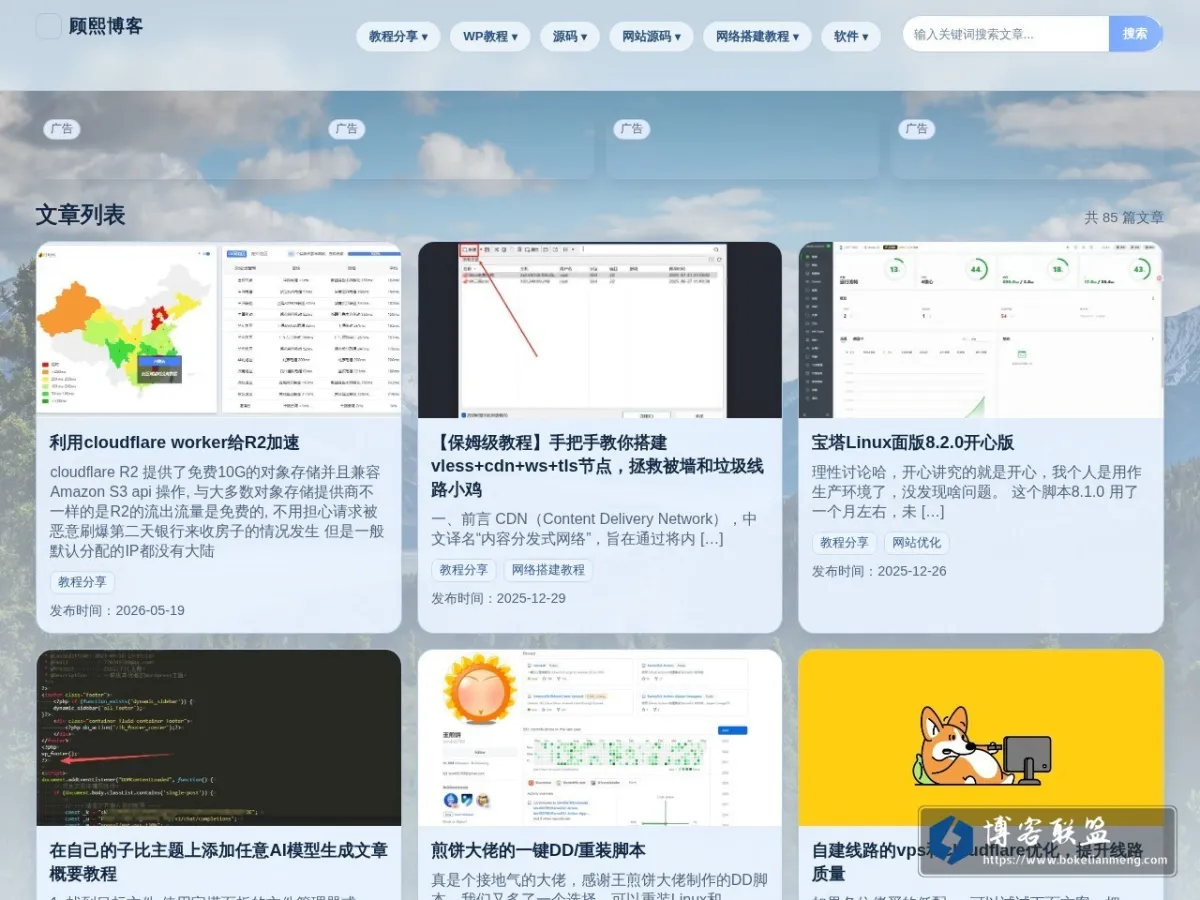Click publish date 2025-12-29

click(498, 598)
